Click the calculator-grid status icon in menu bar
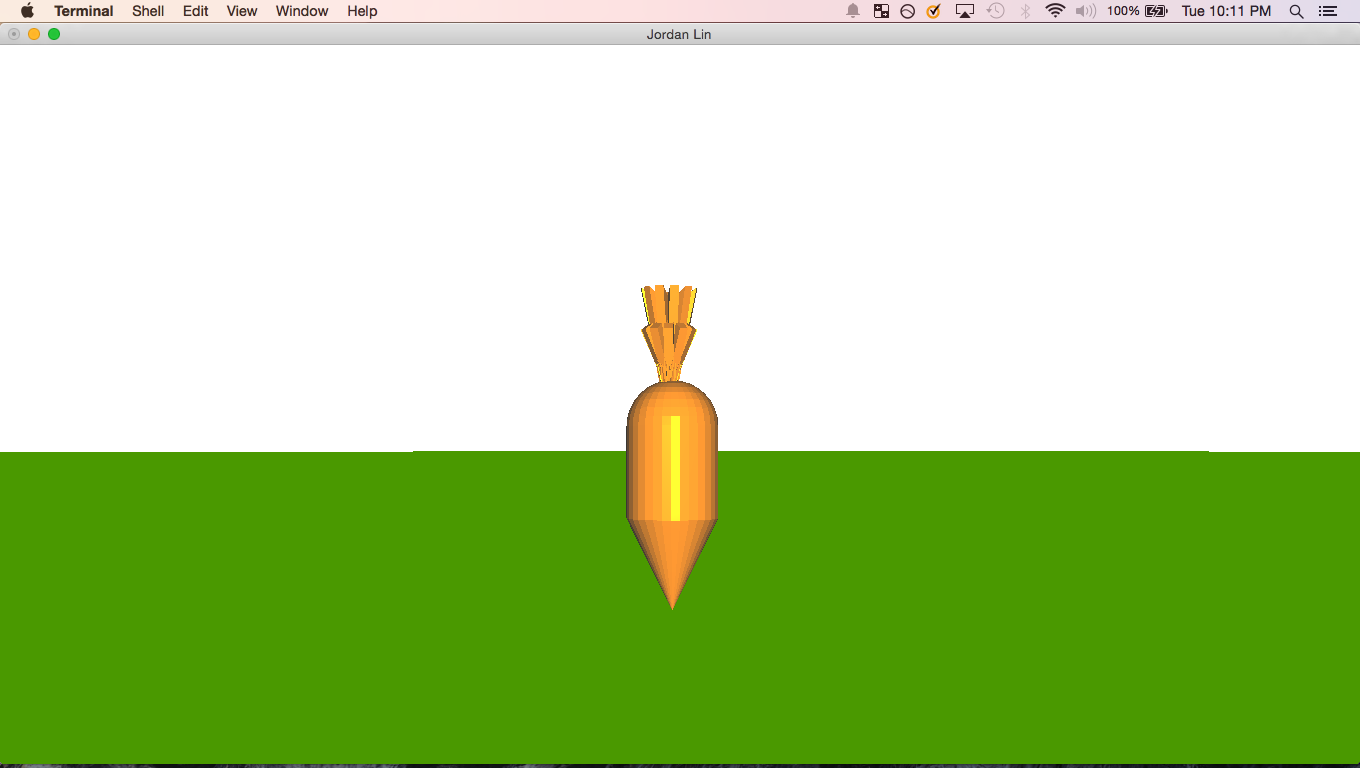Screen dimensions: 1360x768 pos(881,11)
